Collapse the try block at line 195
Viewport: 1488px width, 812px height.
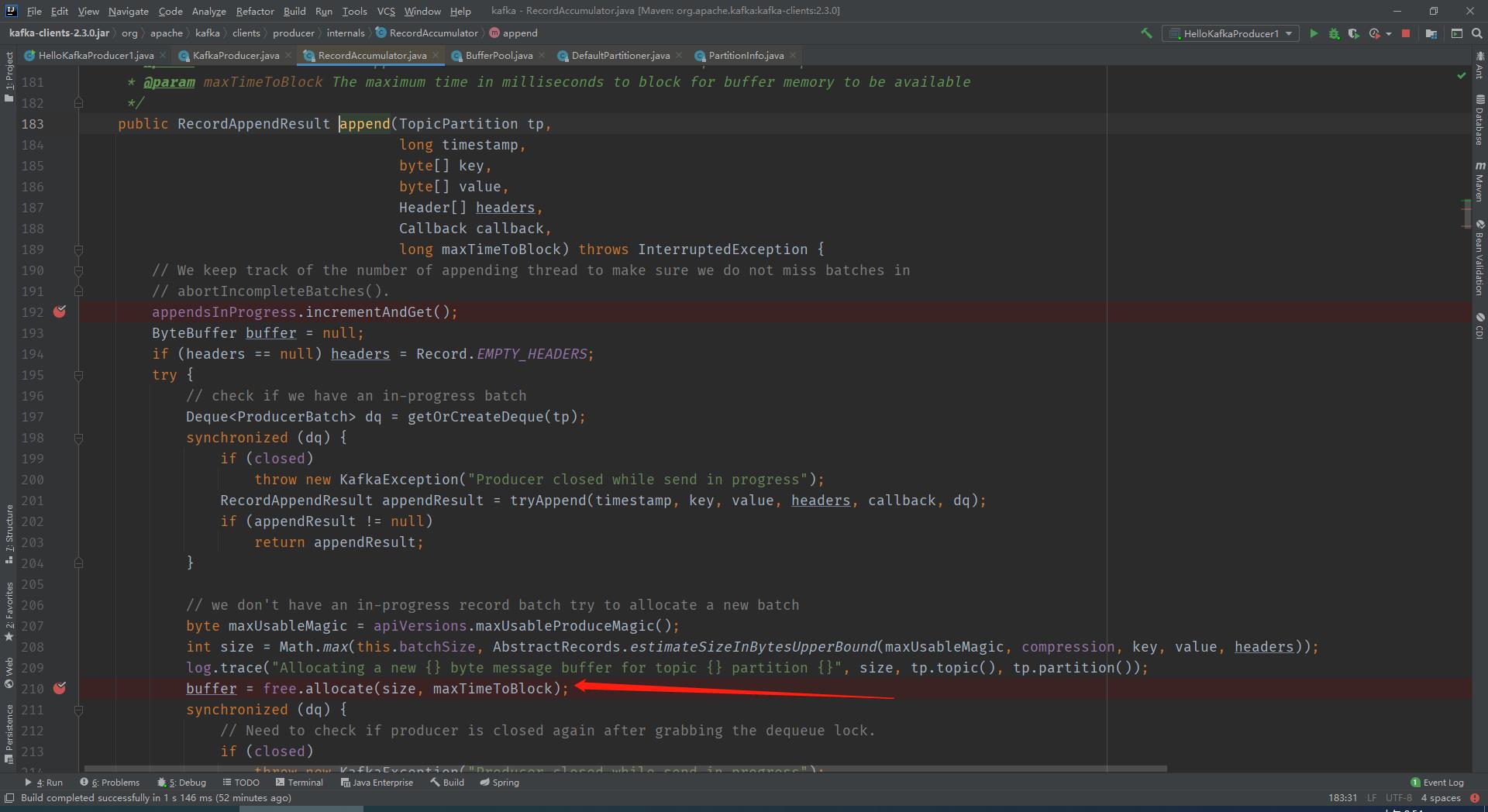[78, 375]
